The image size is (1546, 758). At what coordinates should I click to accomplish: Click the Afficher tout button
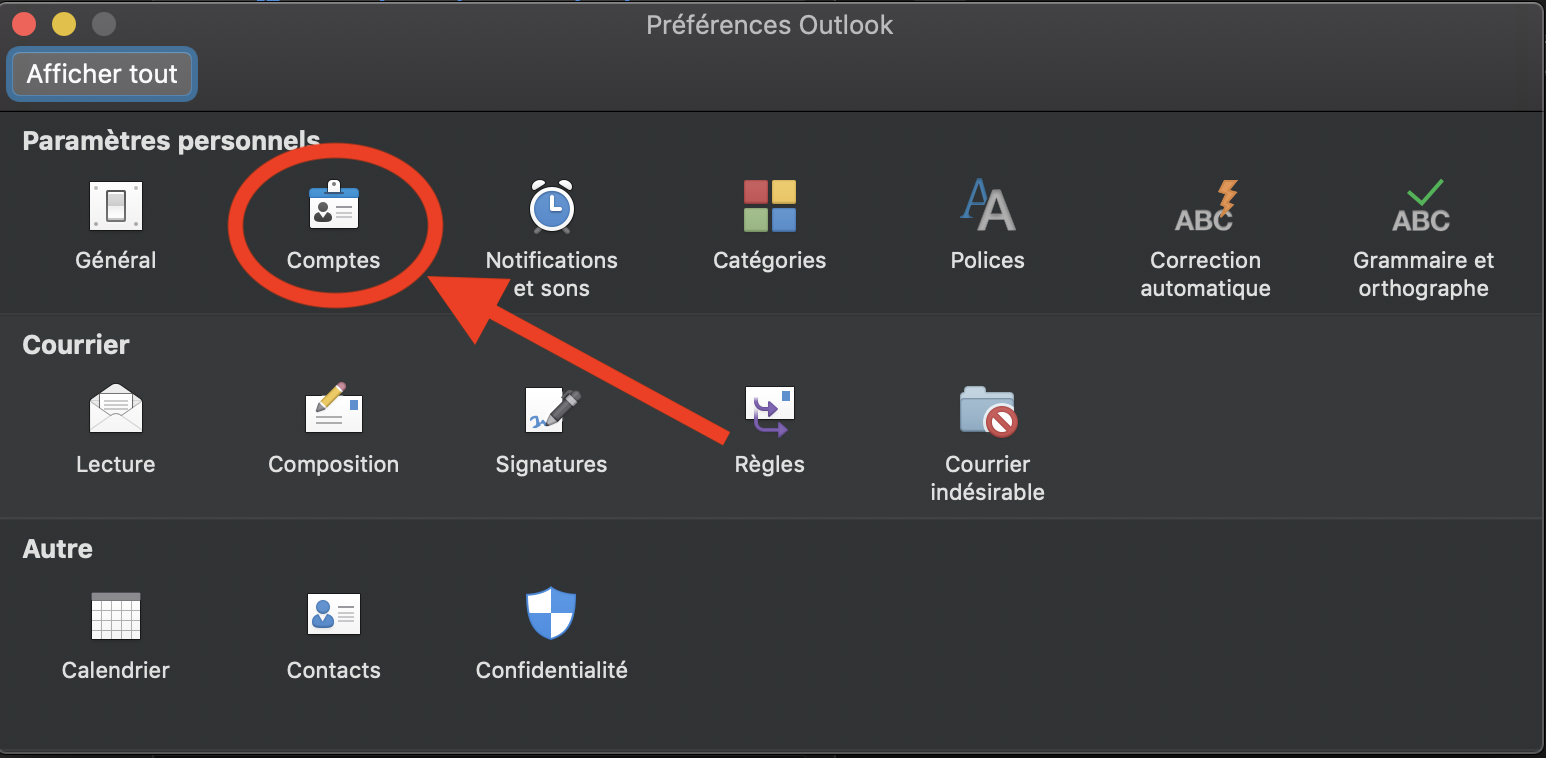coord(102,74)
